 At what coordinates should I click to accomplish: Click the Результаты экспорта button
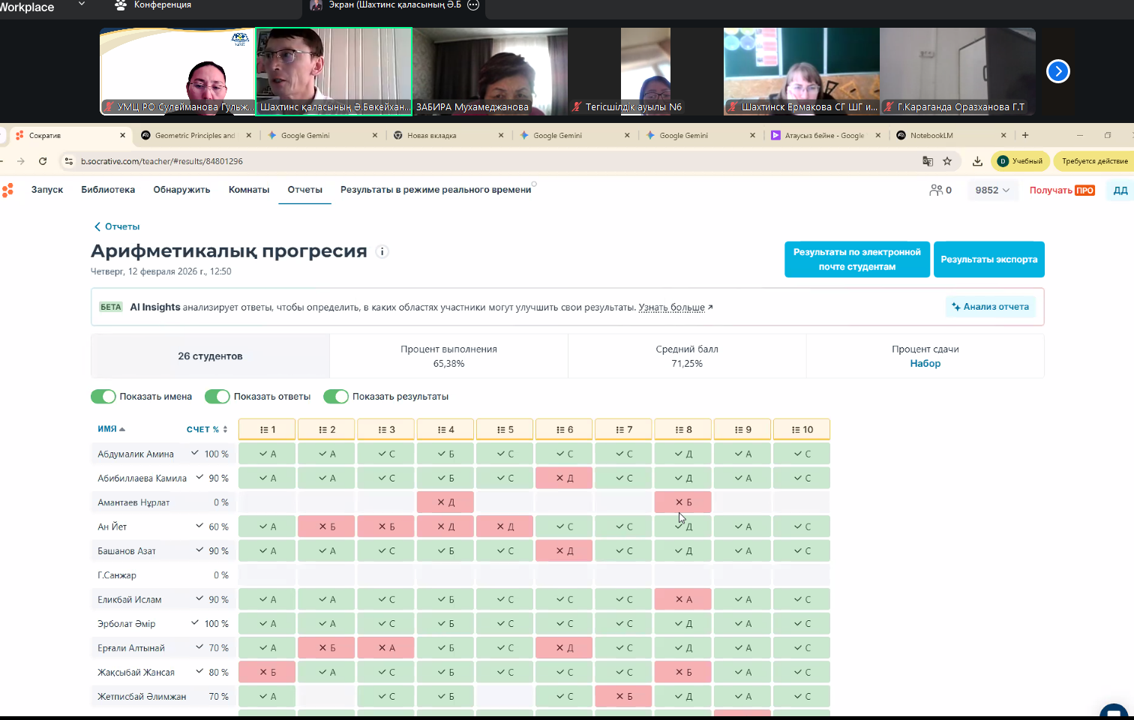(x=988, y=259)
